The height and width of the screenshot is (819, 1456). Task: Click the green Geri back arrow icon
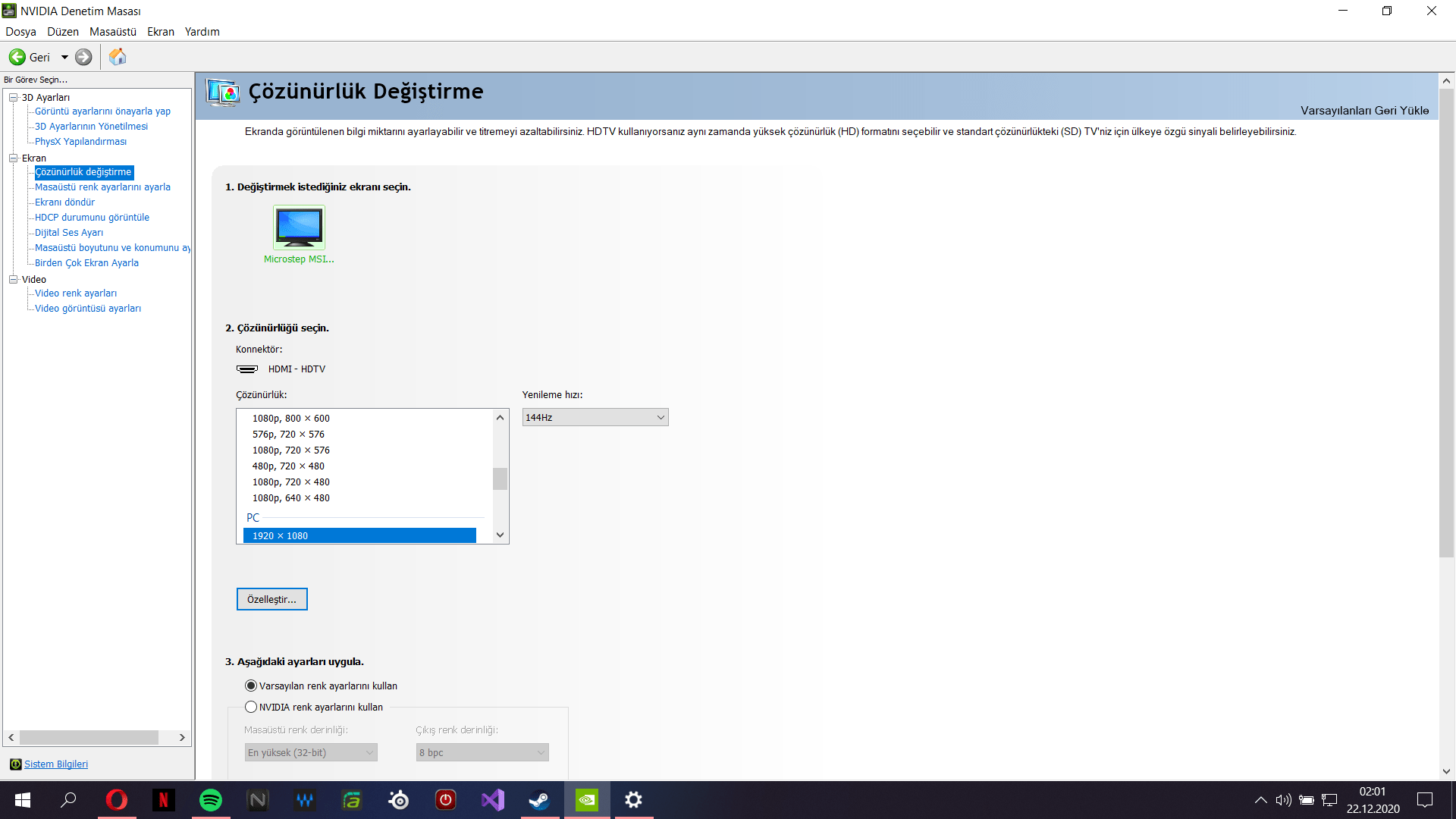(17, 57)
